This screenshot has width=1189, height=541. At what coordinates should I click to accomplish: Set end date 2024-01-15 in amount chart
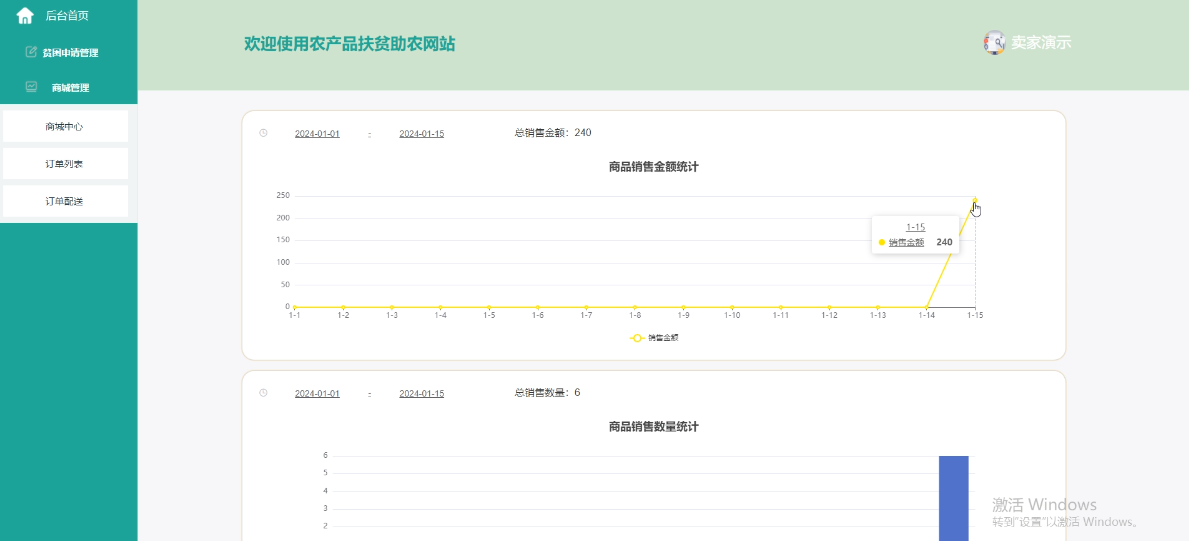422,134
